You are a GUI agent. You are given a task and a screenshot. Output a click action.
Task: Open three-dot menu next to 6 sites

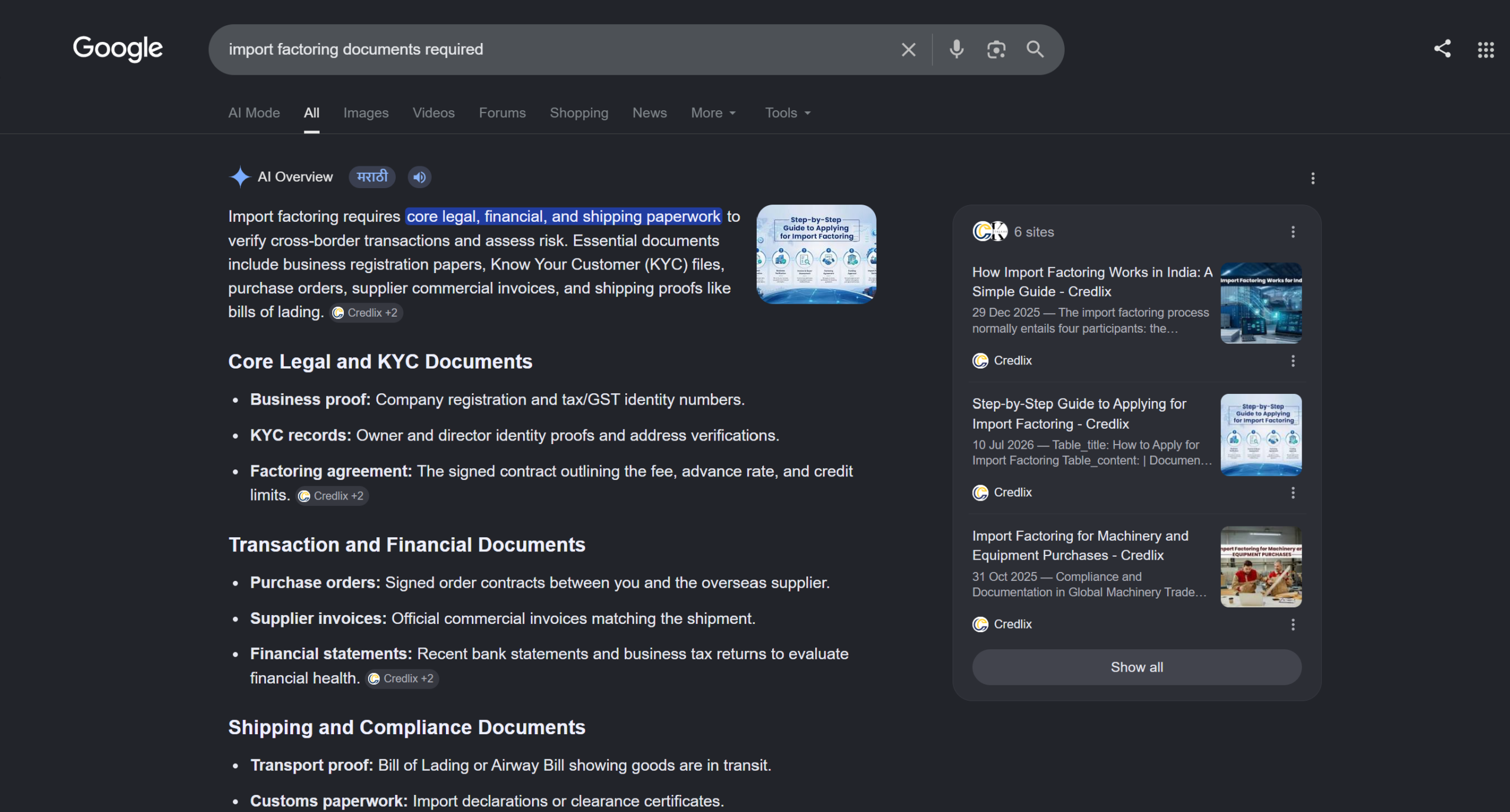pyautogui.click(x=1293, y=232)
